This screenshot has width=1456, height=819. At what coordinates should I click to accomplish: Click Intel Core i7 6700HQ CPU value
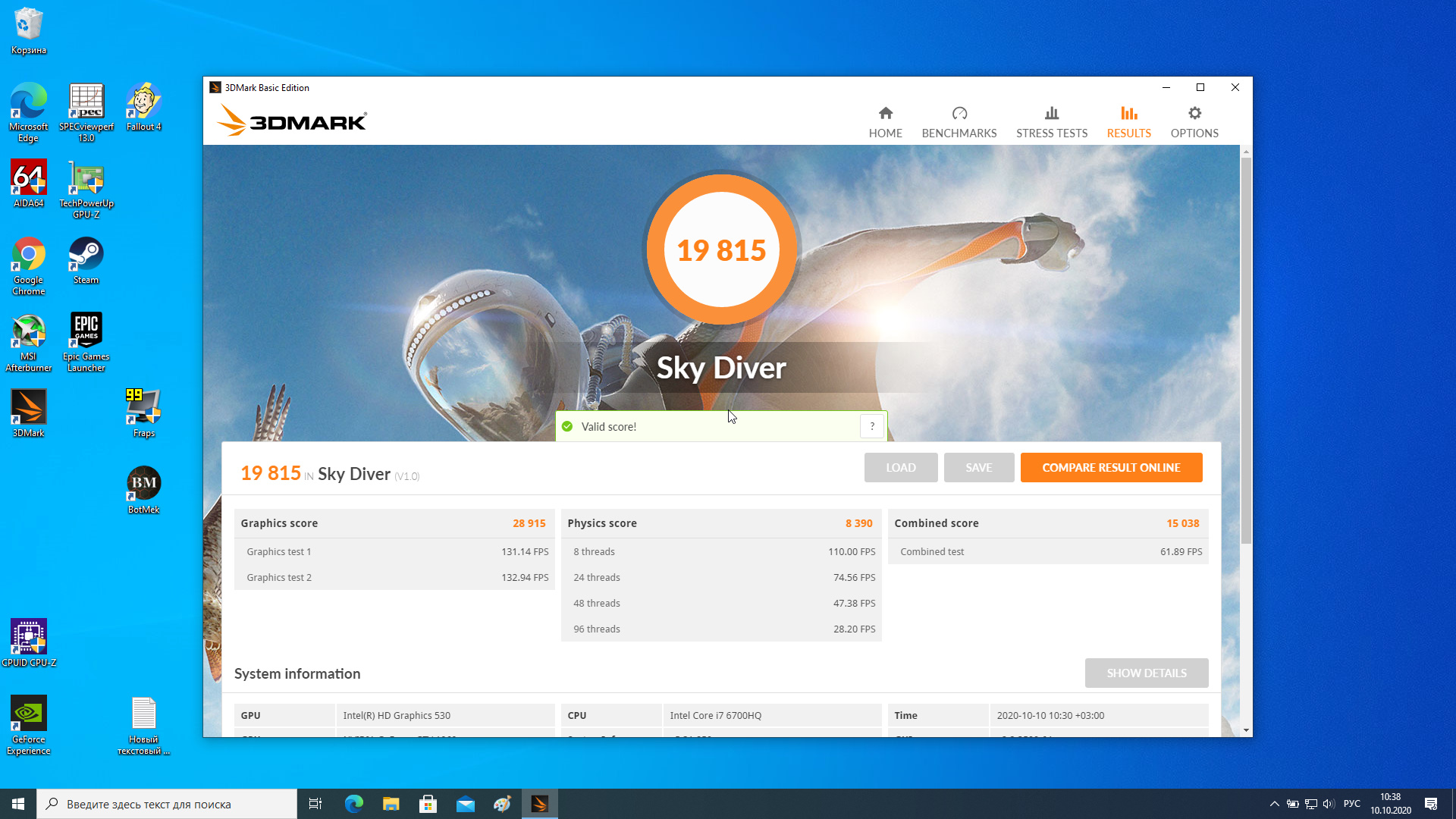[715, 715]
